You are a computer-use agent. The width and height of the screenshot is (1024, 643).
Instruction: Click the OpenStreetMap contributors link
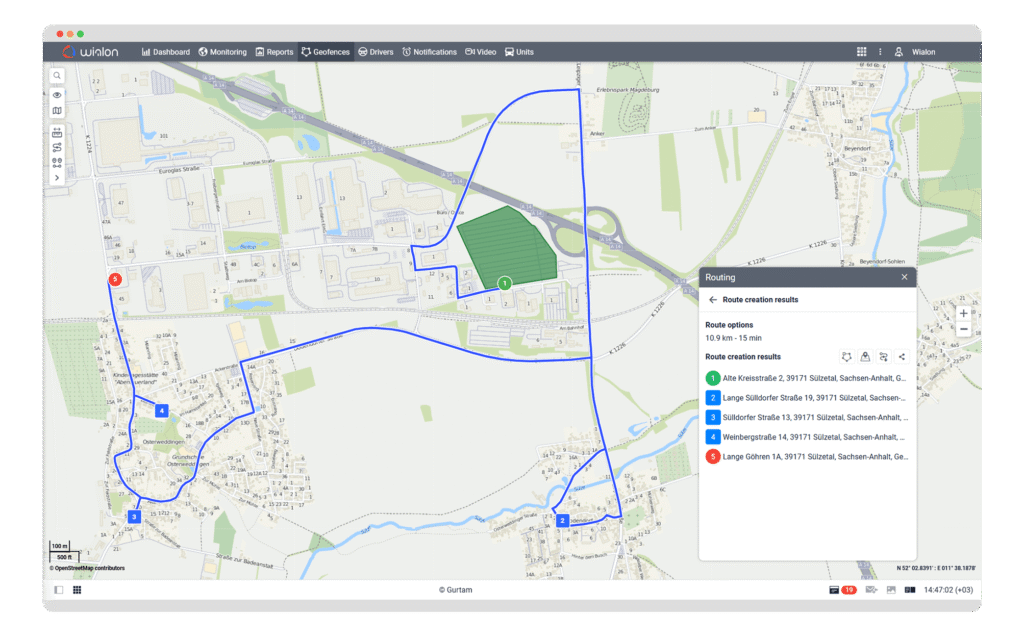(90, 568)
